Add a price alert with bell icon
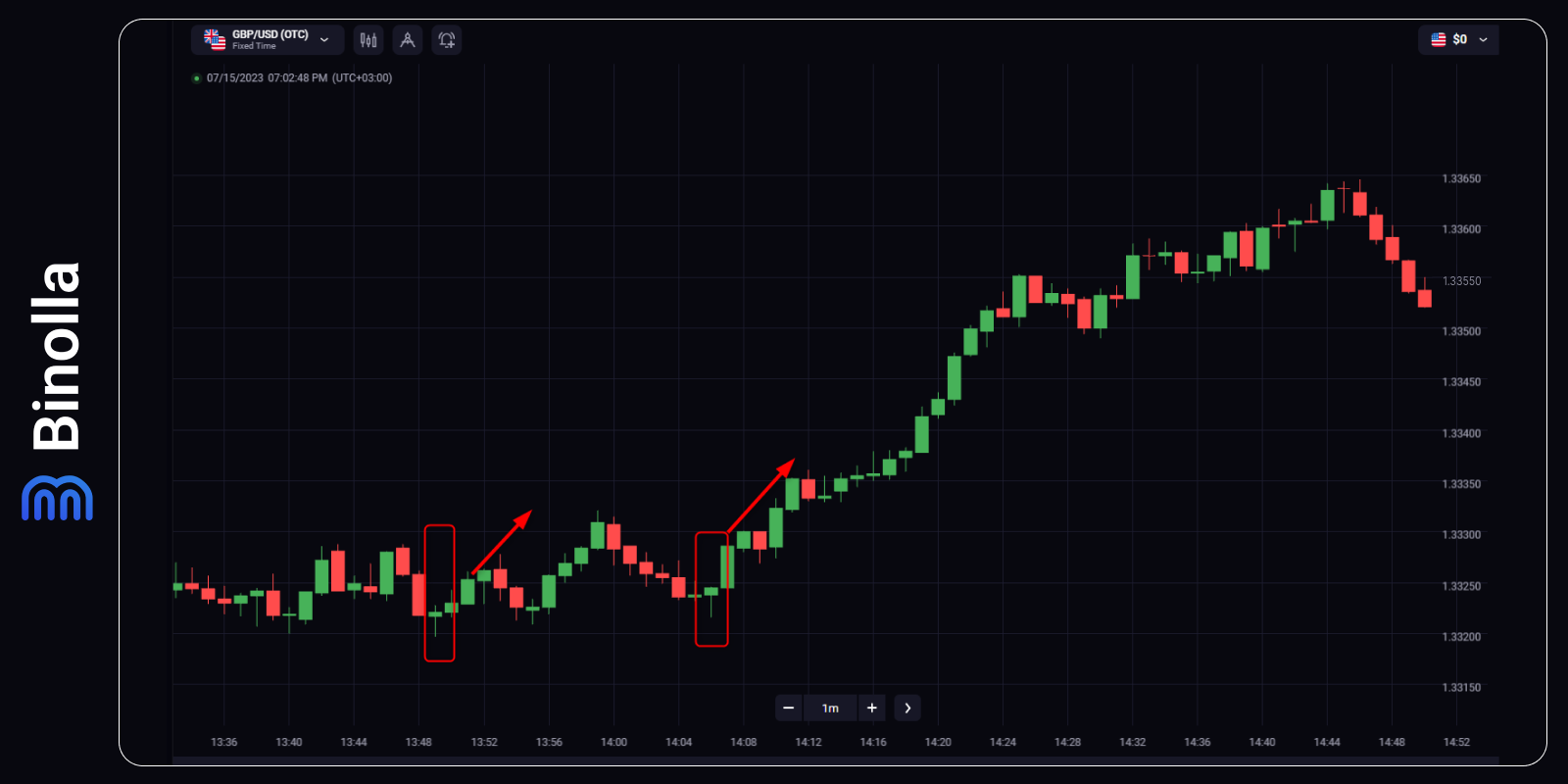This screenshot has height=784, width=1568. 447,40
